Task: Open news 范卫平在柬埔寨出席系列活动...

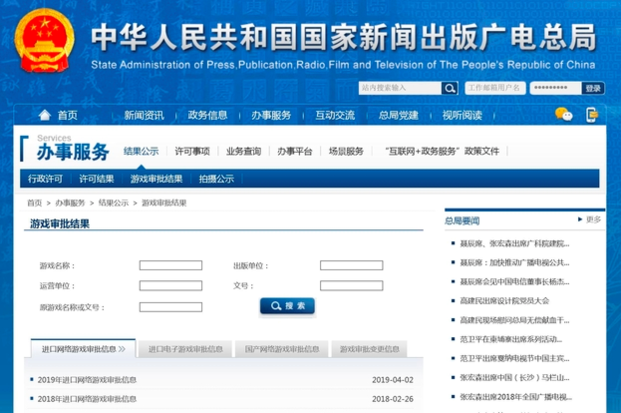Action: pyautogui.click(x=511, y=339)
